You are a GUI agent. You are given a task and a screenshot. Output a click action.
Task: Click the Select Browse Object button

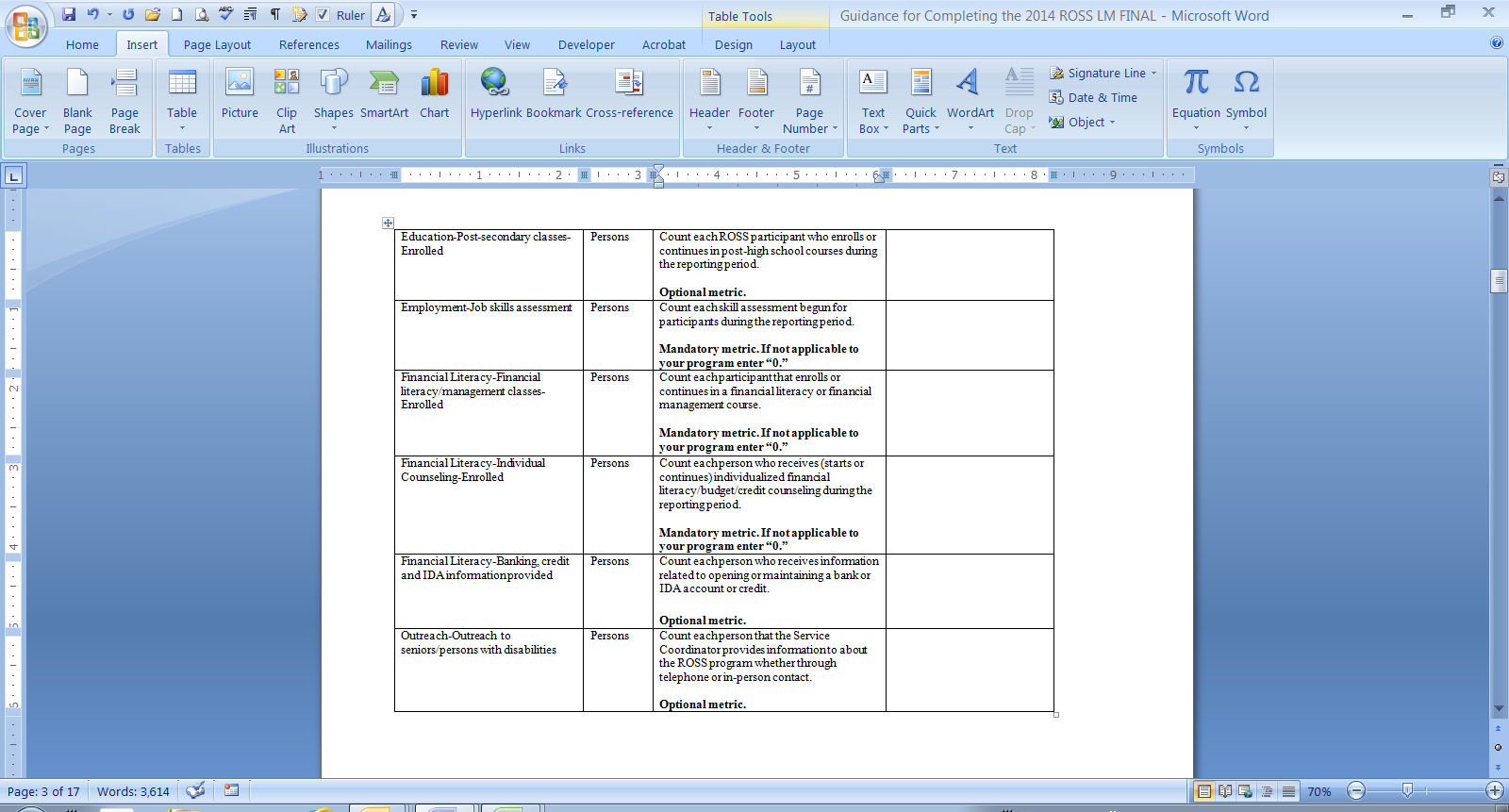point(1499,747)
